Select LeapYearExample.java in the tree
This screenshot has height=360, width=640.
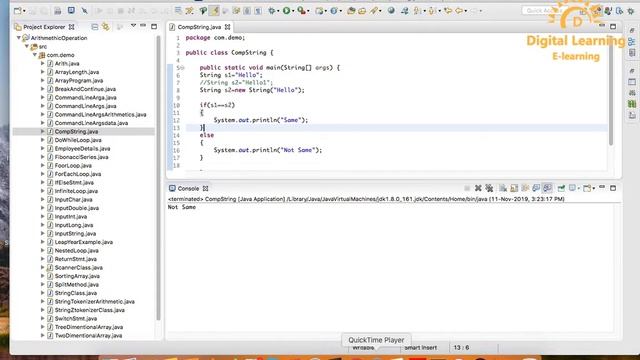click(84, 242)
